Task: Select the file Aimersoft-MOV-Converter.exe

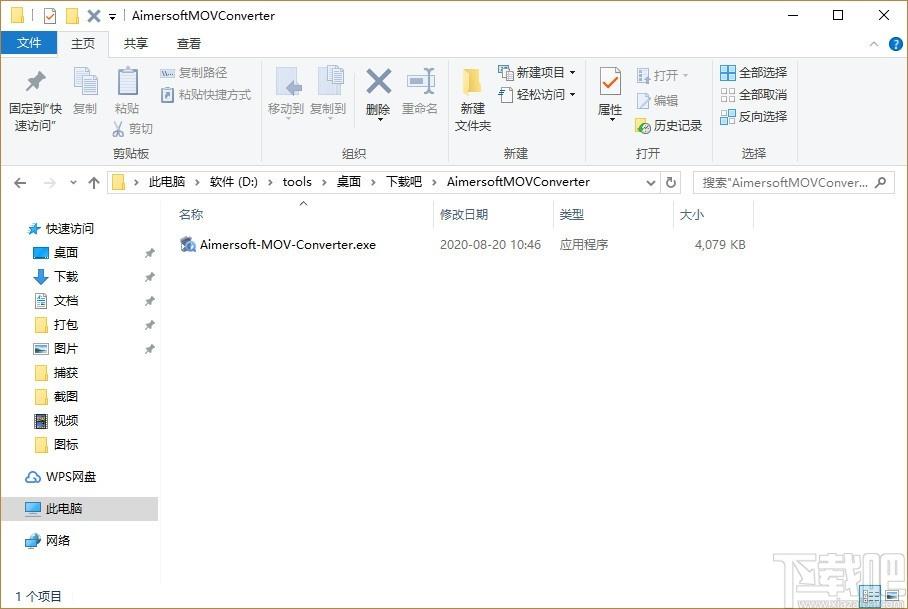Action: click(277, 245)
